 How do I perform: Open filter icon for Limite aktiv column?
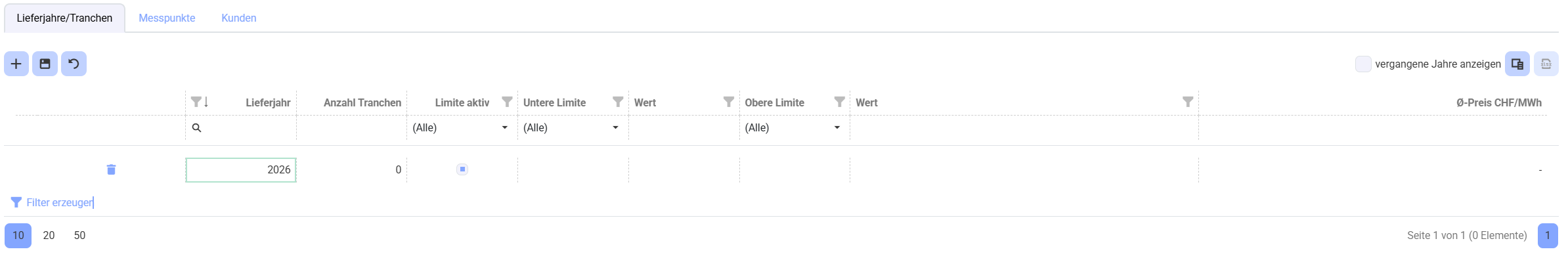[x=507, y=102]
